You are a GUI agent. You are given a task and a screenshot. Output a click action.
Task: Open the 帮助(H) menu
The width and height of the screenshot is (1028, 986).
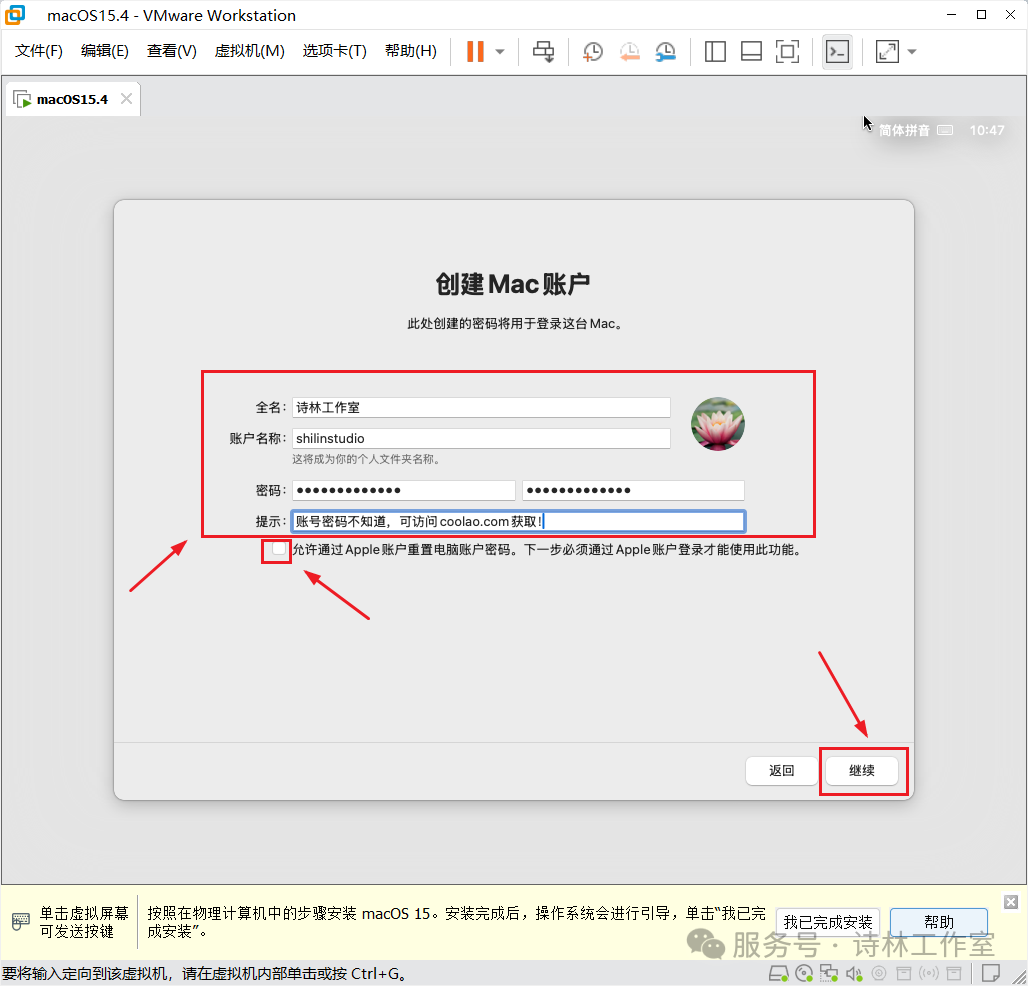[x=410, y=50]
